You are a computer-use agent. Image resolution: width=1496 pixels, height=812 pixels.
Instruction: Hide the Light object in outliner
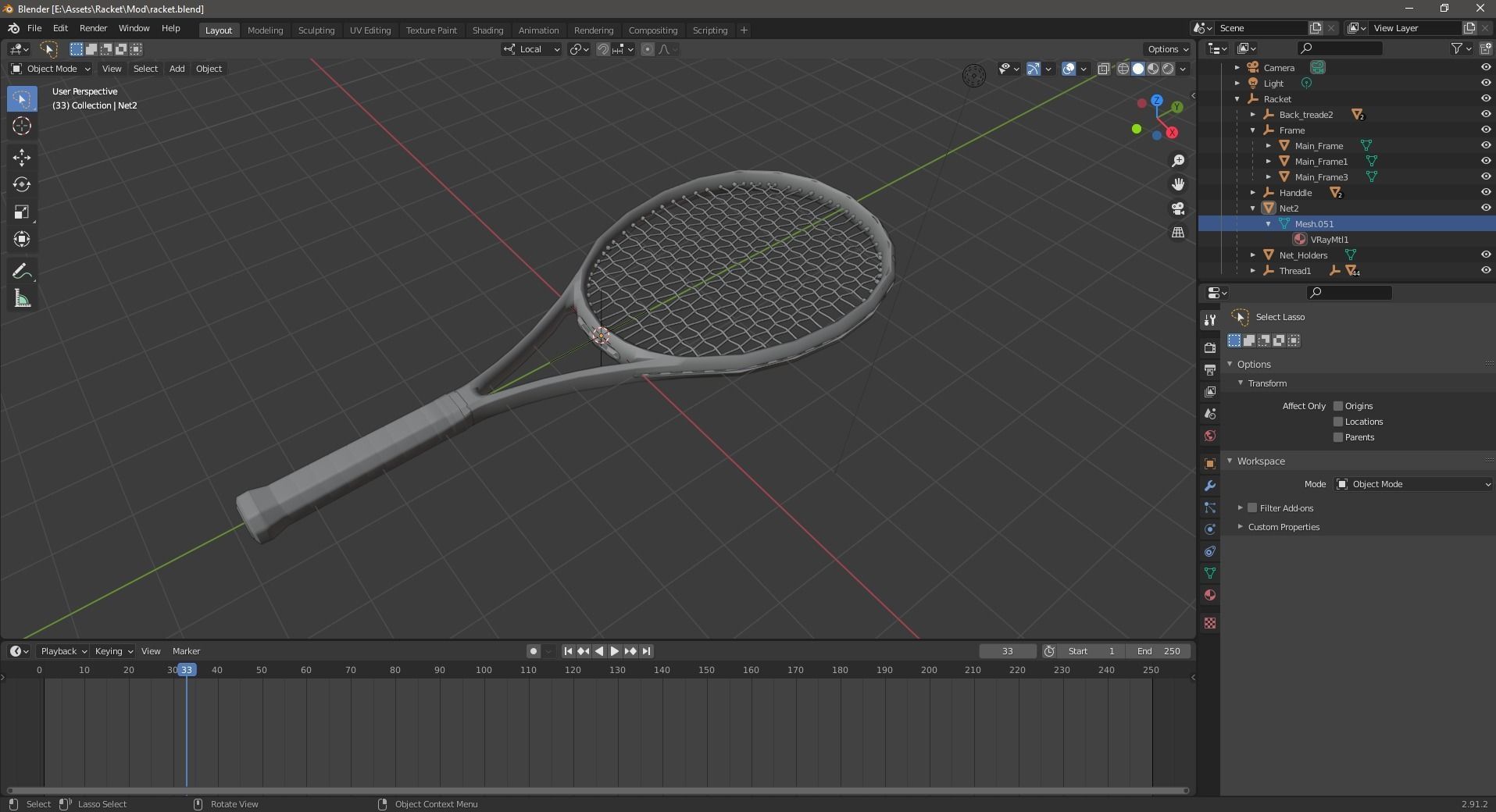click(x=1486, y=83)
